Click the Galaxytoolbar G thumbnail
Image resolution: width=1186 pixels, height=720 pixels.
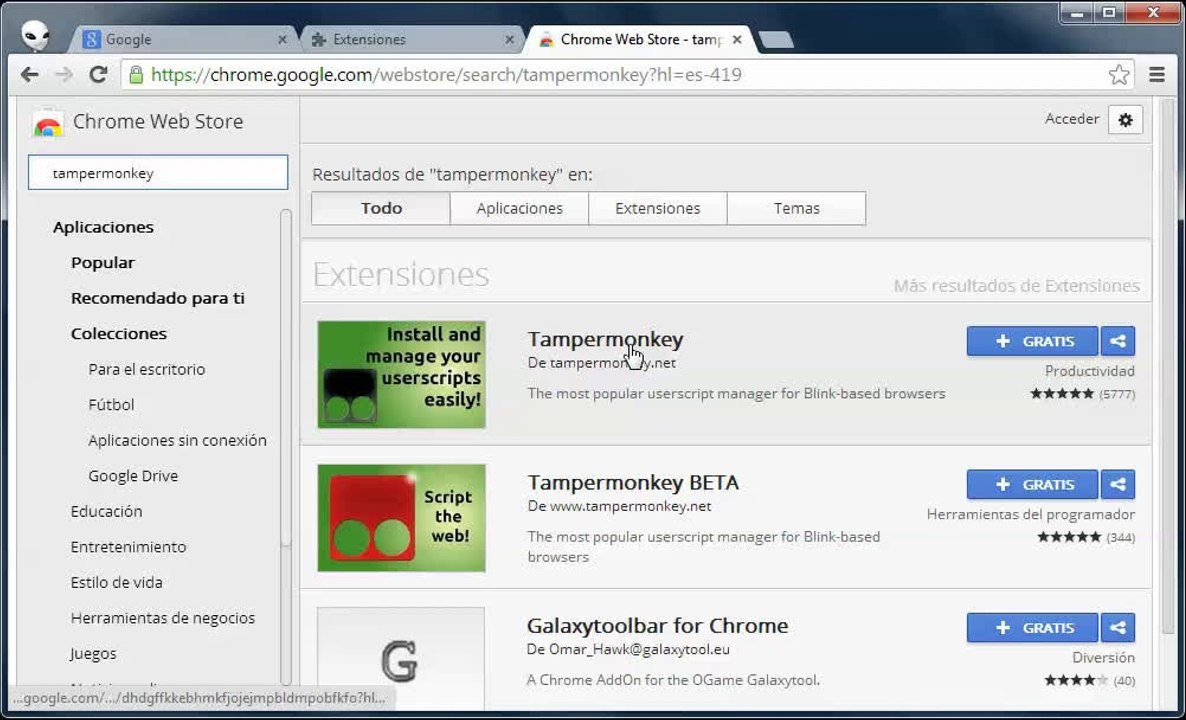tap(401, 658)
